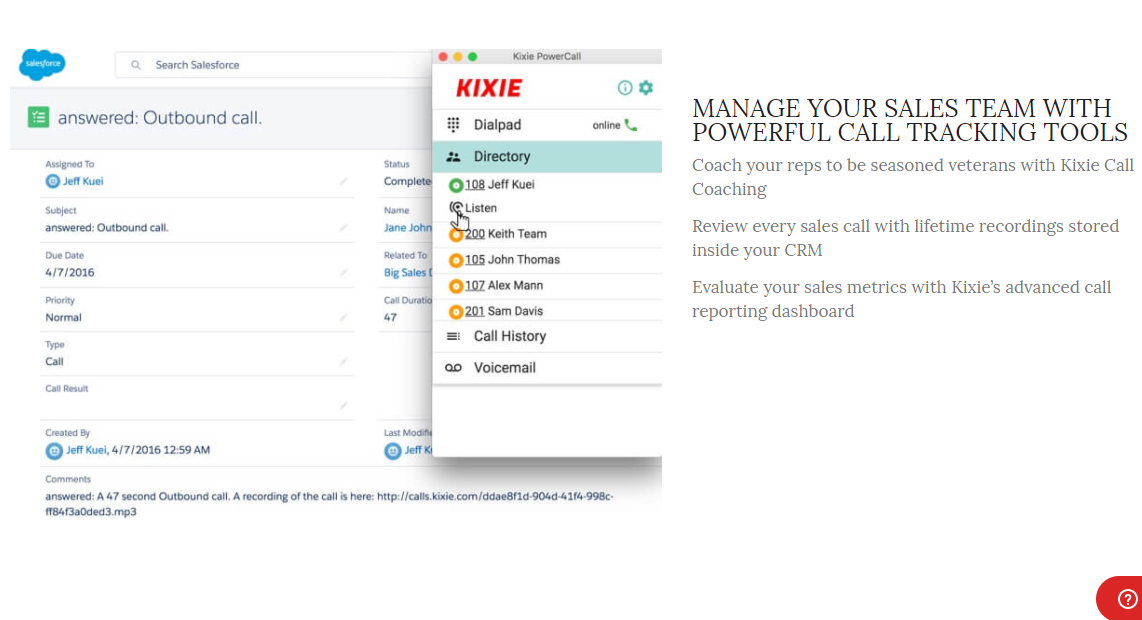Edit Call Result with pencil icon

tap(343, 406)
